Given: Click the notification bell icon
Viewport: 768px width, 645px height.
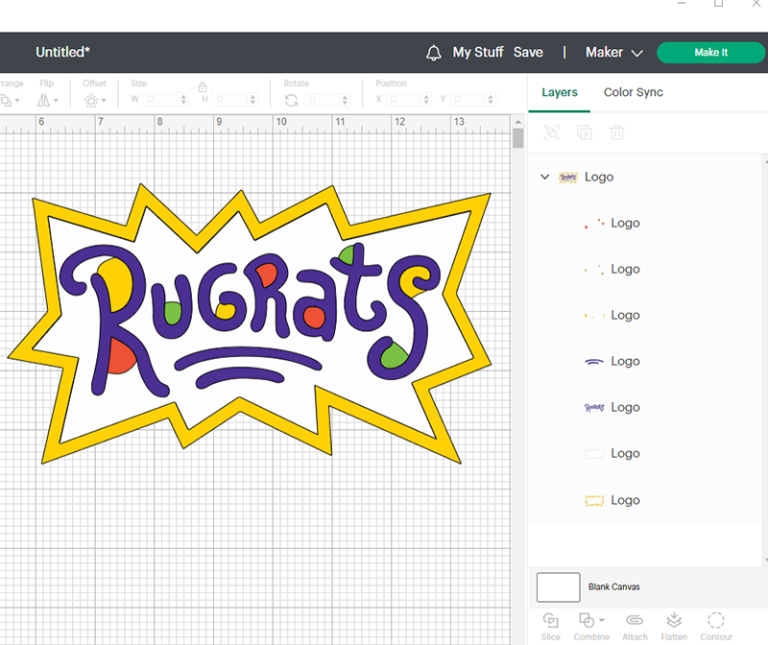Looking at the screenshot, I should pyautogui.click(x=433, y=52).
